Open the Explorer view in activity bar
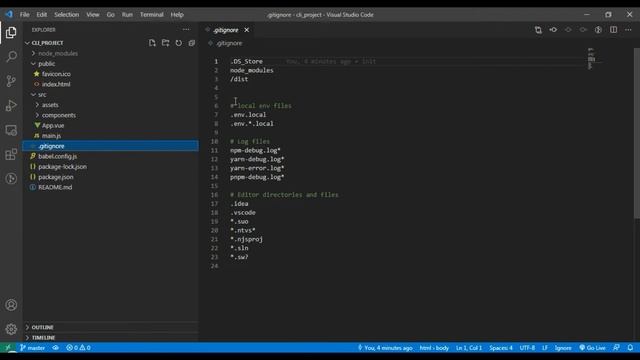This screenshot has height=360, width=640. [11, 33]
